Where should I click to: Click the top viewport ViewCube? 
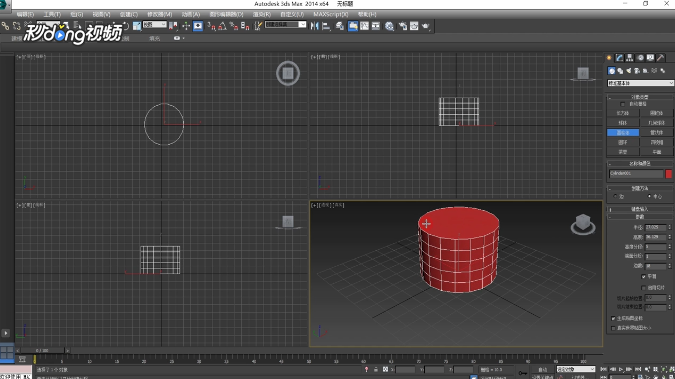pyautogui.click(x=288, y=74)
